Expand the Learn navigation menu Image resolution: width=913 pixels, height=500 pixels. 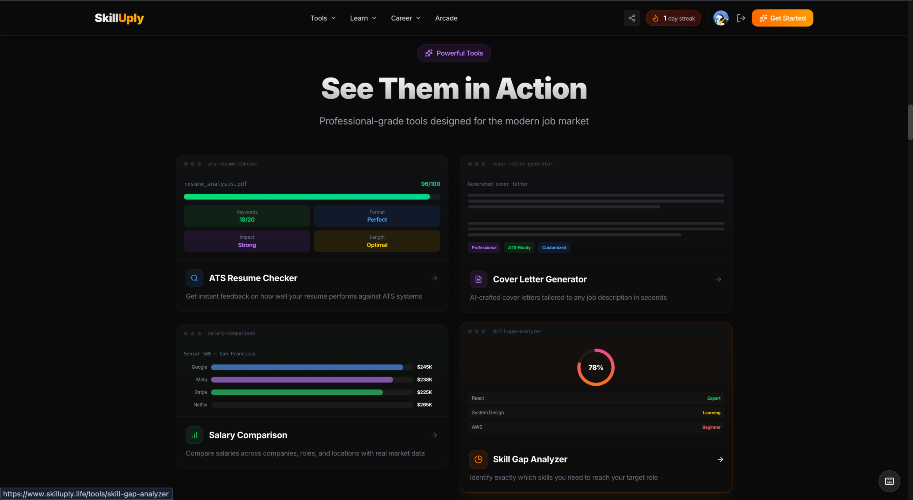[363, 18]
